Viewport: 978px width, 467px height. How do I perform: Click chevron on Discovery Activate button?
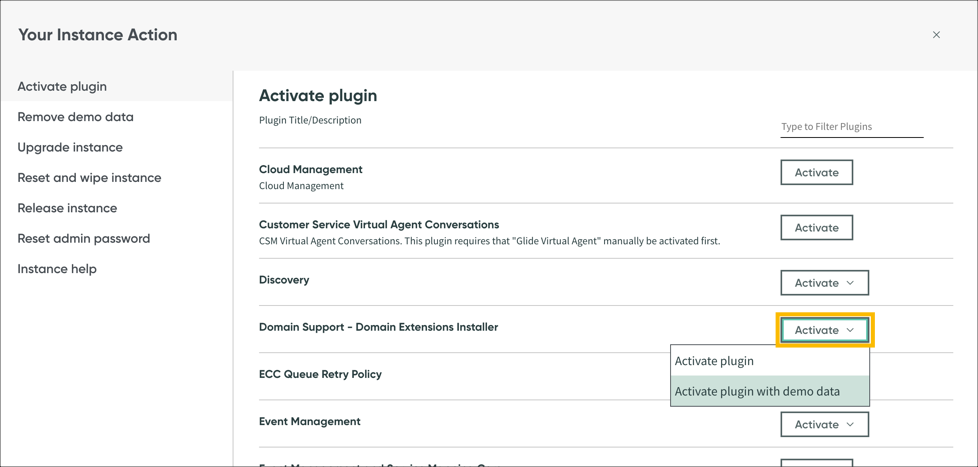click(x=850, y=283)
